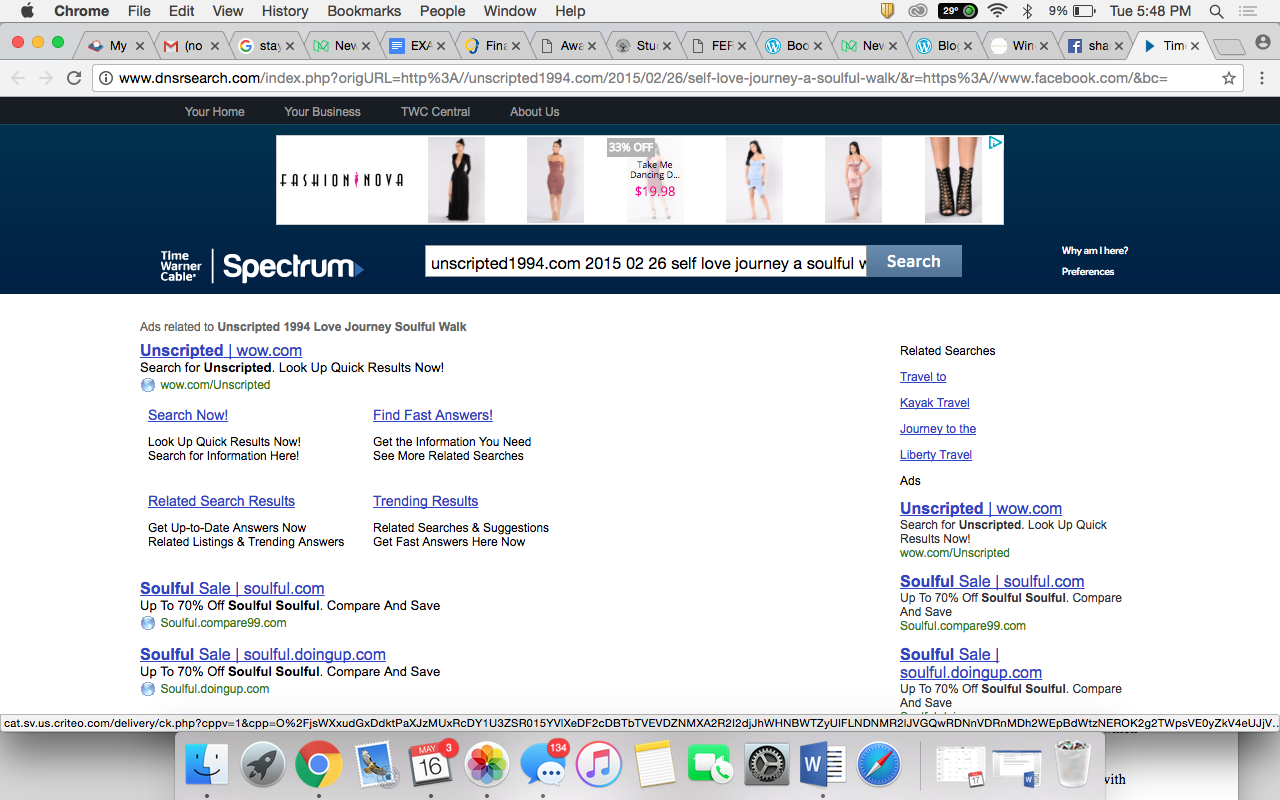
Task: Open Microsoft Word from the dock
Action: click(823, 766)
